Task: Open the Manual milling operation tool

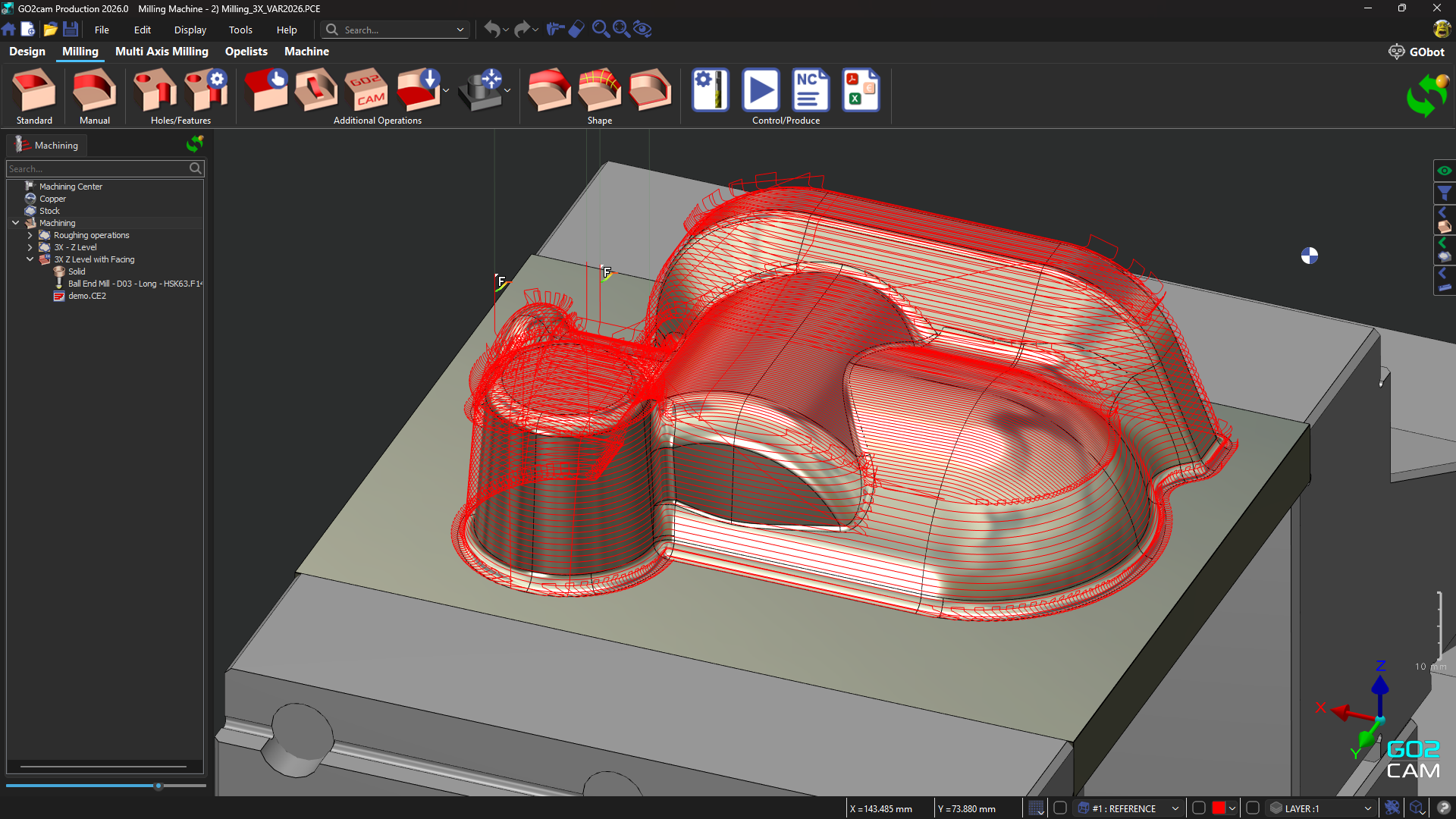Action: pyautogui.click(x=93, y=89)
